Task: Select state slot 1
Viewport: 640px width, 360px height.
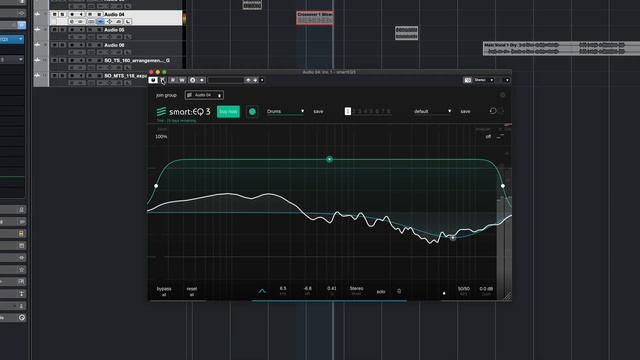Action: 348,111
